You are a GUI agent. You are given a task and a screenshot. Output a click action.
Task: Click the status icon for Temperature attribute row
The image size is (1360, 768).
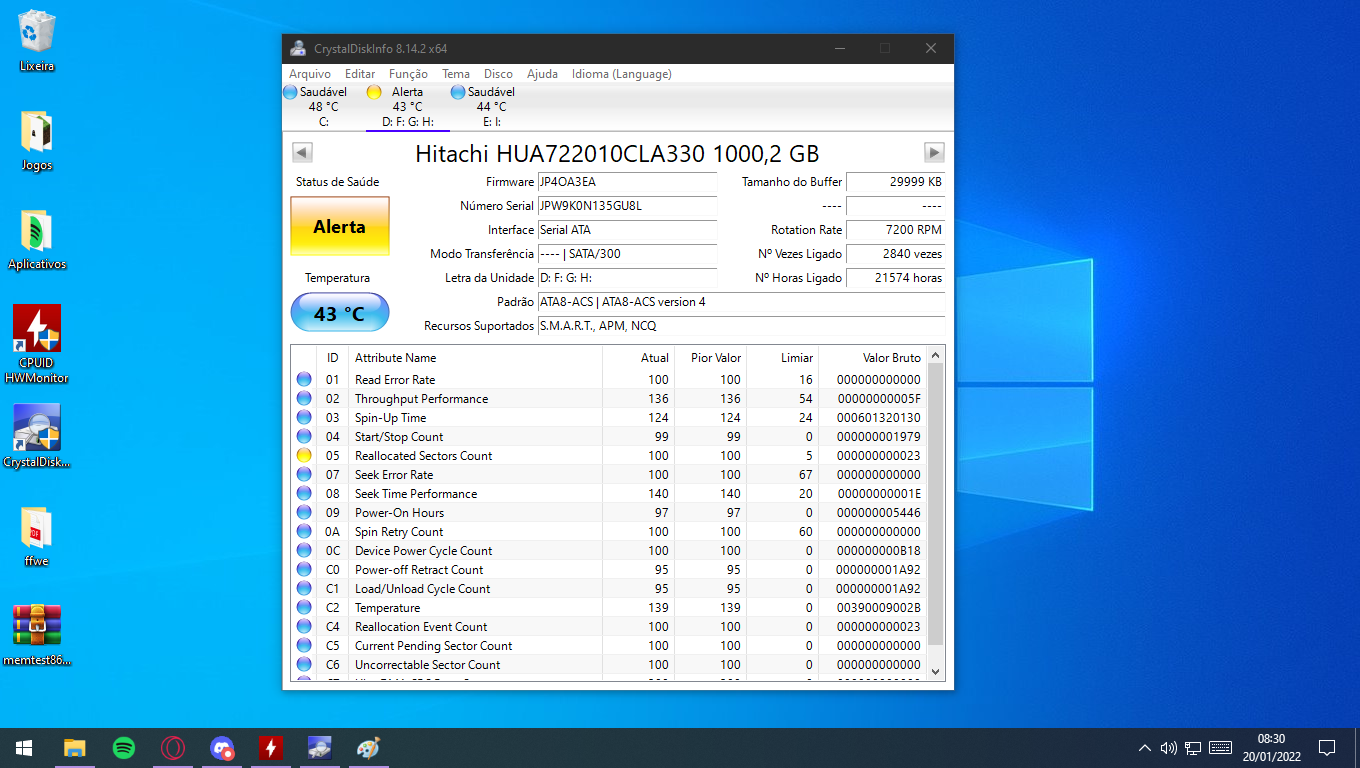[x=304, y=608]
